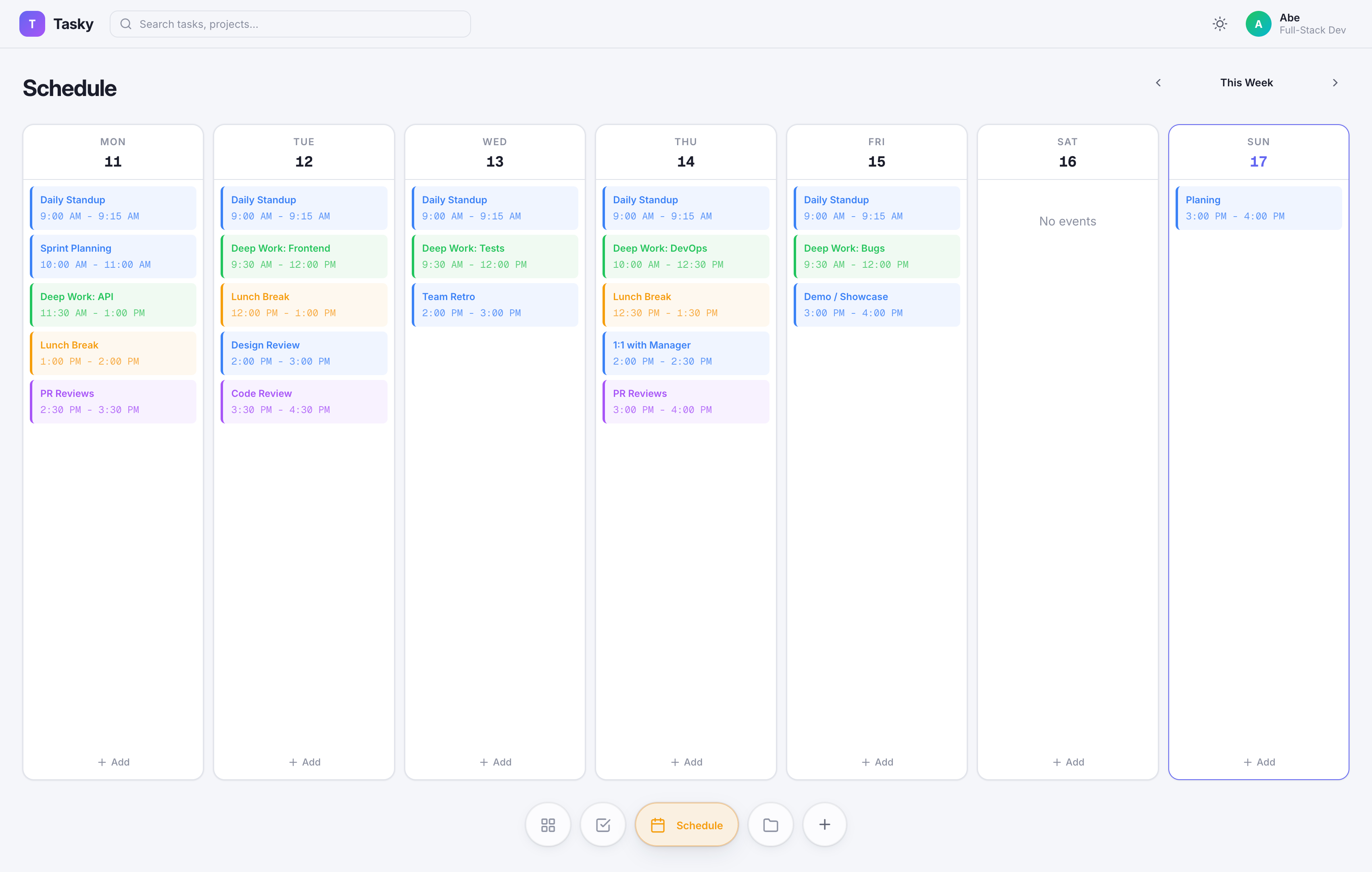
Task: Open Thursday's Daily Standup event
Action: click(686, 208)
